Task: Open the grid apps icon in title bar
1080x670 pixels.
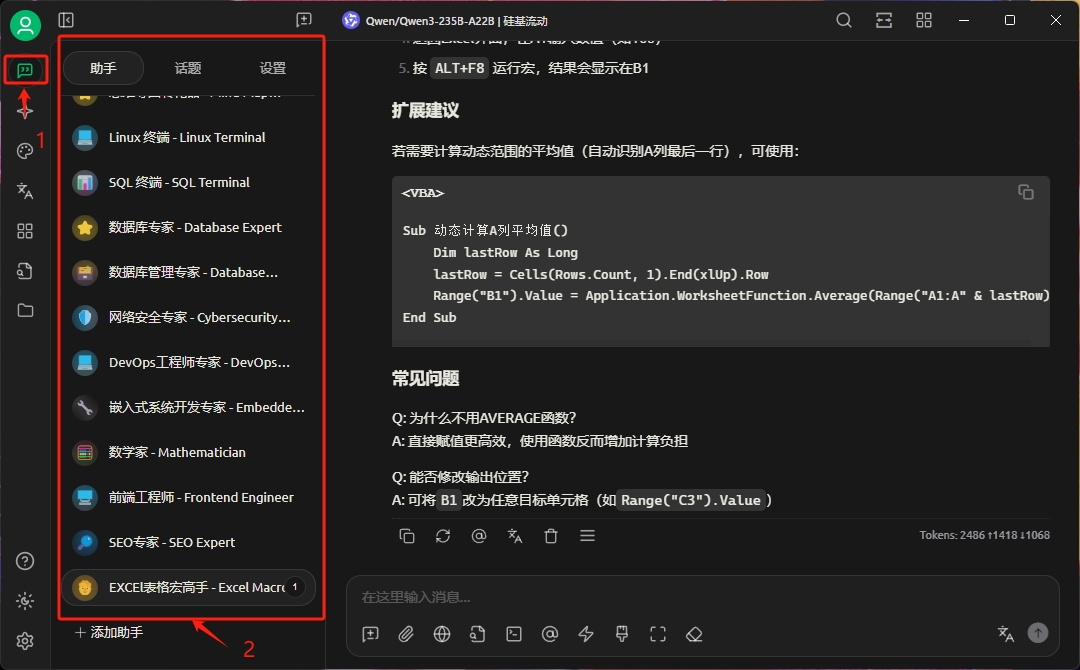Action: (x=924, y=20)
